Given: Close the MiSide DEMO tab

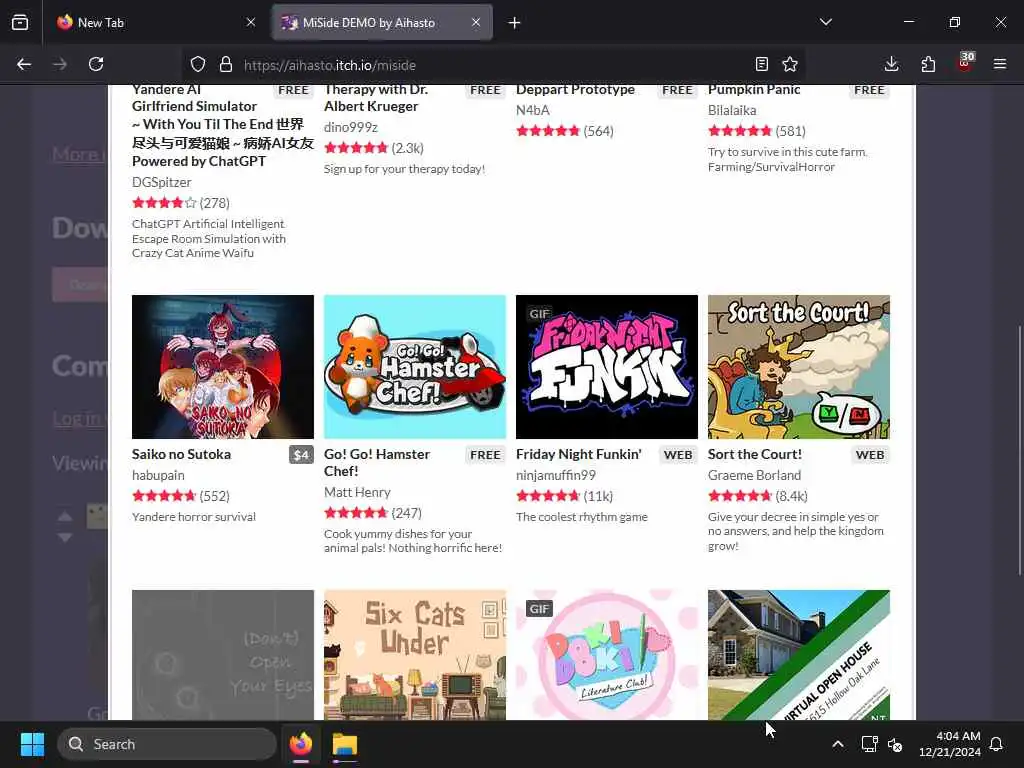Looking at the screenshot, I should coord(476,22).
